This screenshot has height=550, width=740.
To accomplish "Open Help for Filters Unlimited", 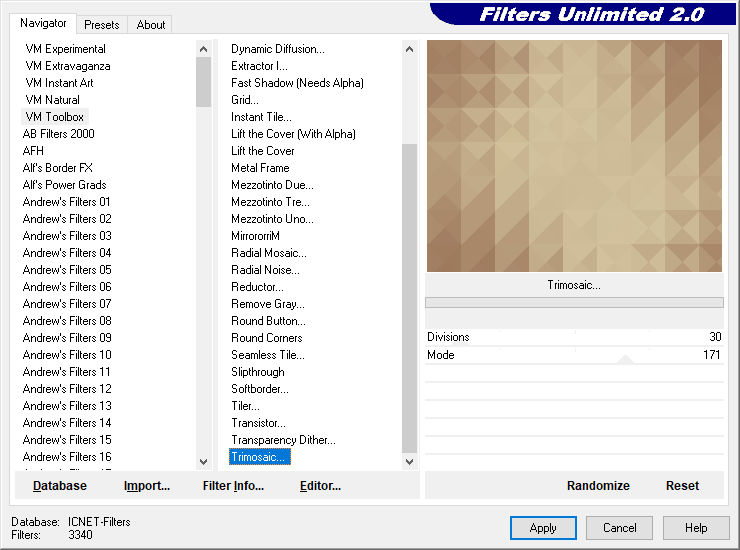I will pyautogui.click(x=696, y=528).
